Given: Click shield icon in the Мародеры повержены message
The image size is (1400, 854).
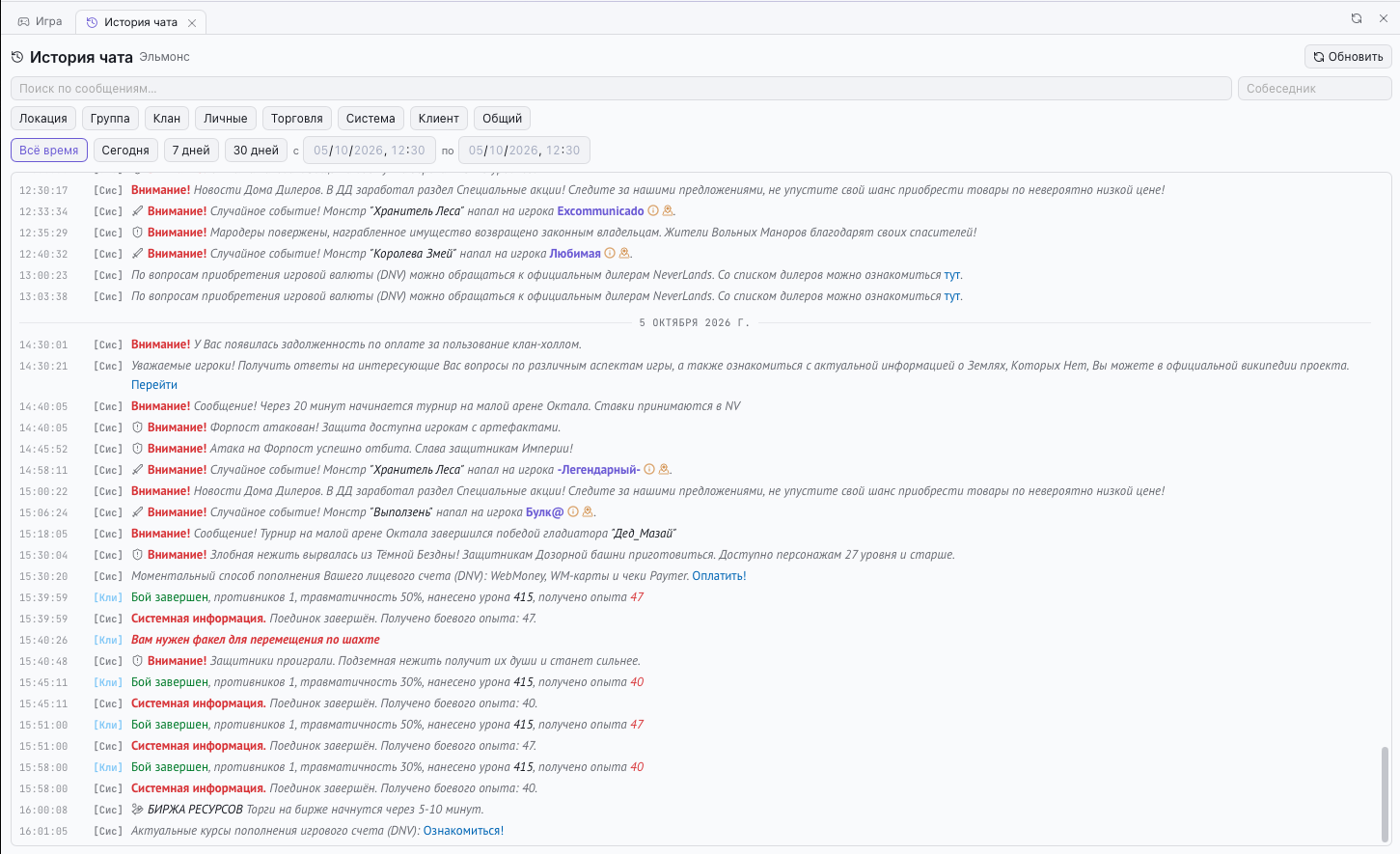Looking at the screenshot, I should 137,233.
